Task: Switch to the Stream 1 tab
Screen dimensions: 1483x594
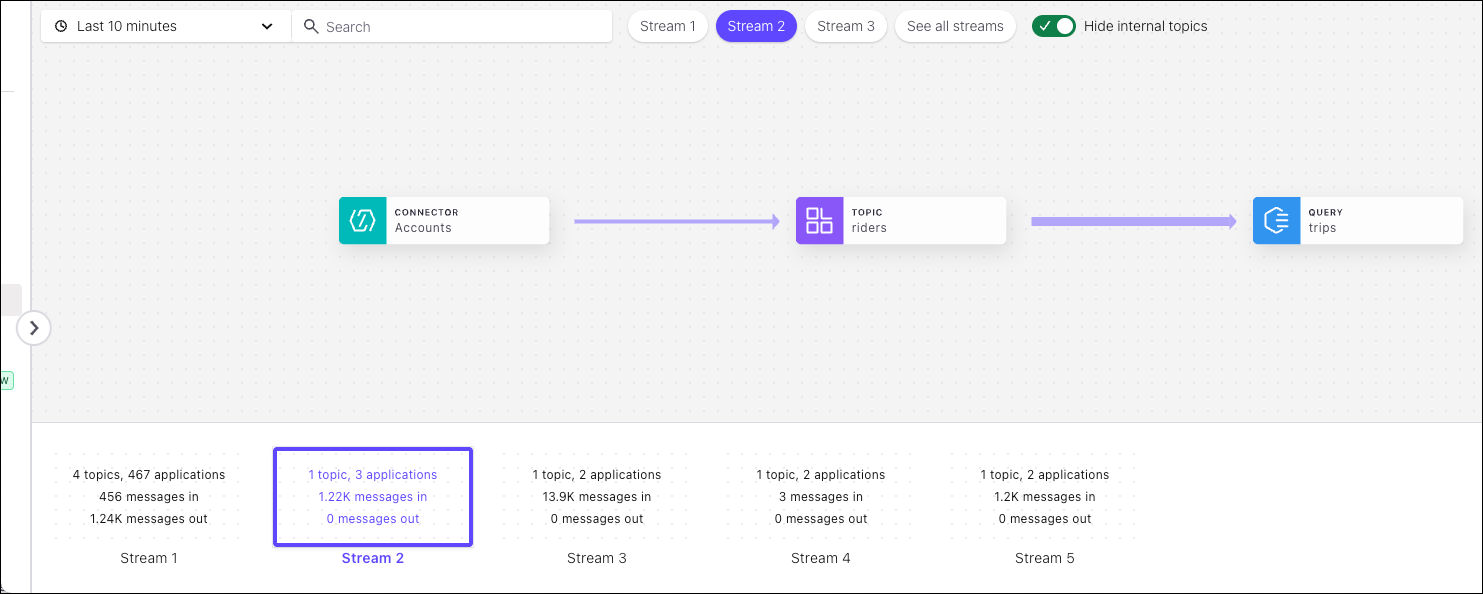Action: click(667, 27)
